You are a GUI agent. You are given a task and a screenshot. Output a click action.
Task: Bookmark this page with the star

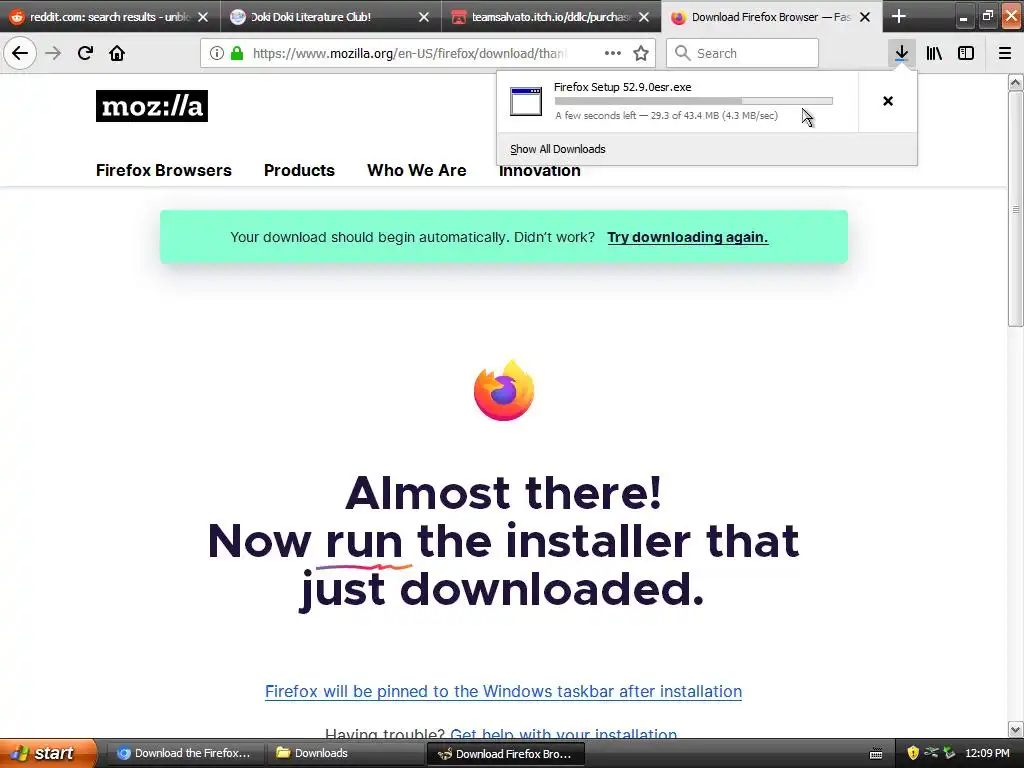pos(641,53)
